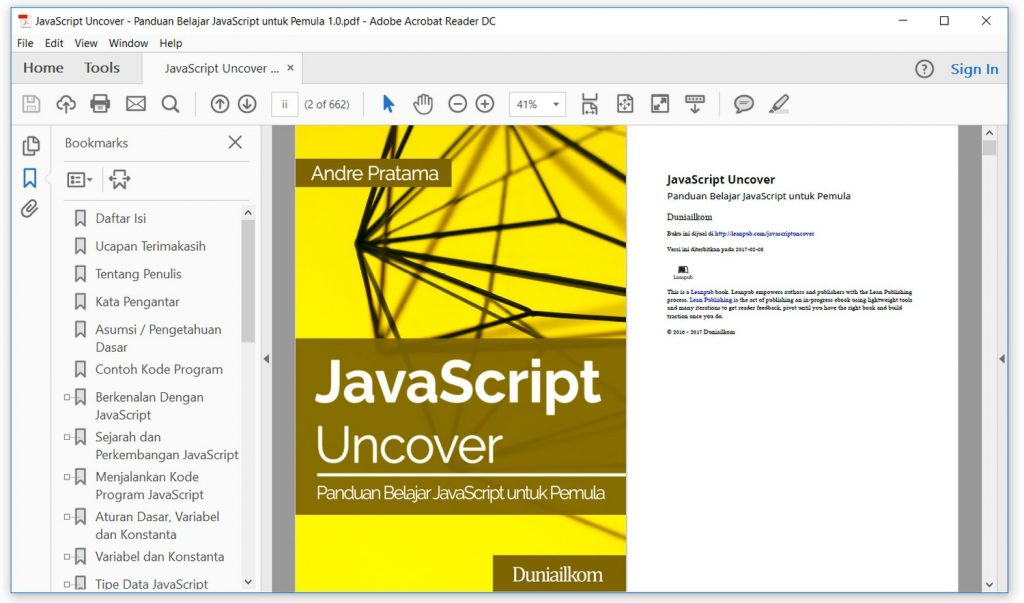Click document scrollbar up arrow

989,133
